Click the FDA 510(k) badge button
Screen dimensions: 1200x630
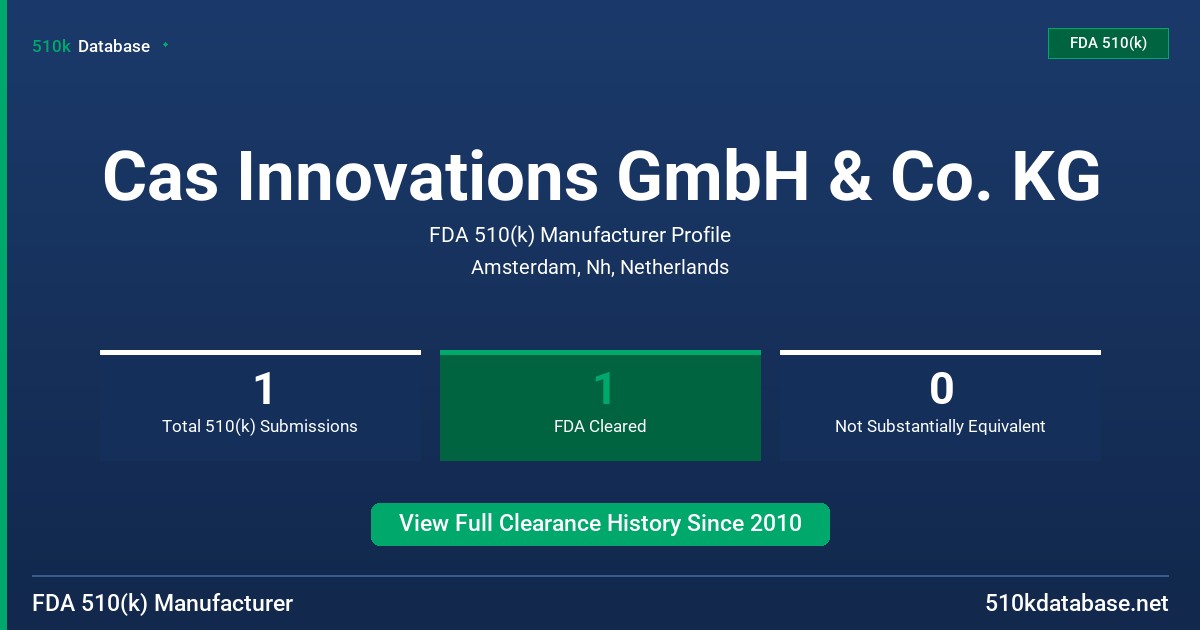[x=1108, y=43]
